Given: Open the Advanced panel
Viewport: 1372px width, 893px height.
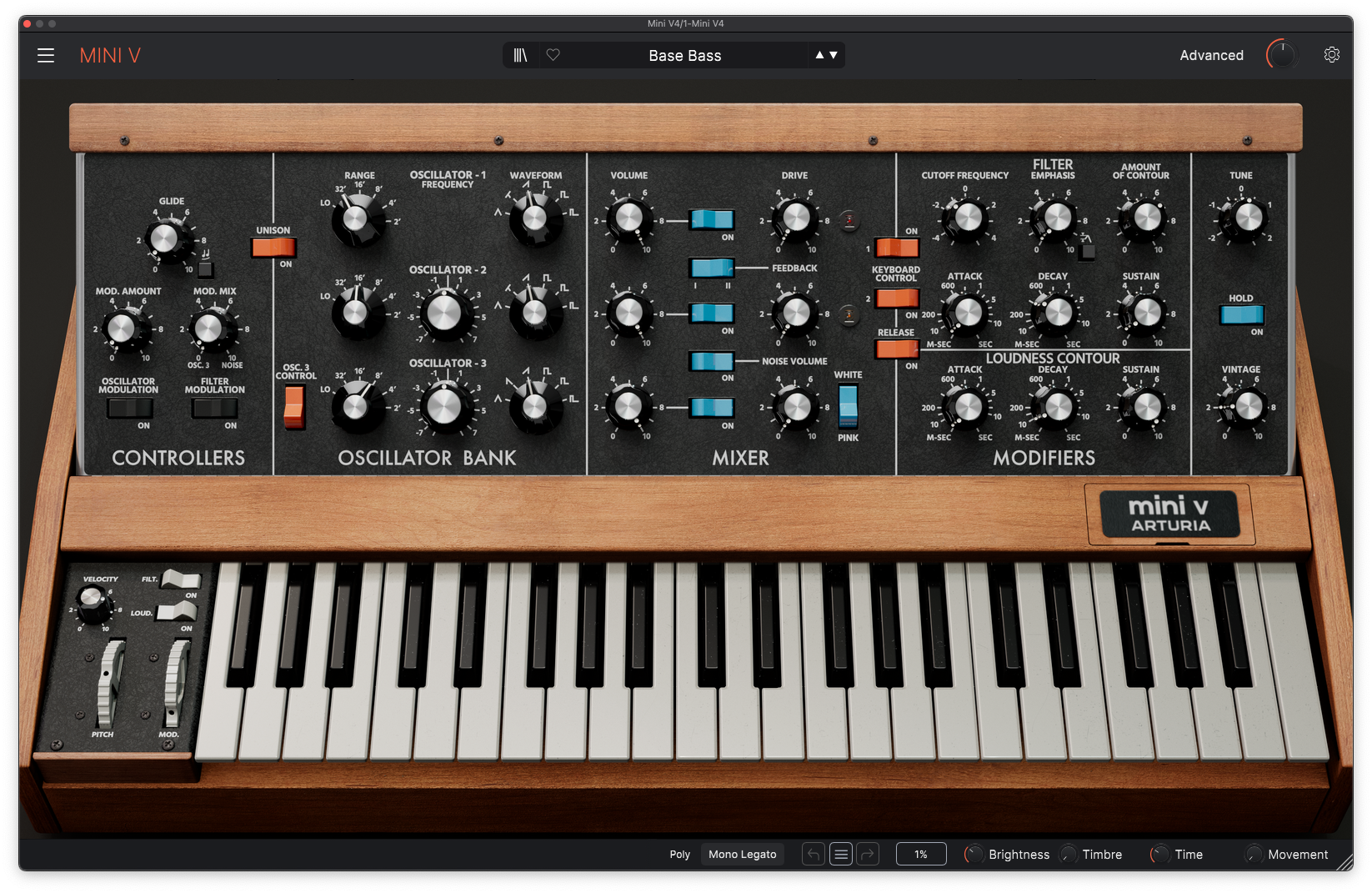Looking at the screenshot, I should click(x=1211, y=55).
